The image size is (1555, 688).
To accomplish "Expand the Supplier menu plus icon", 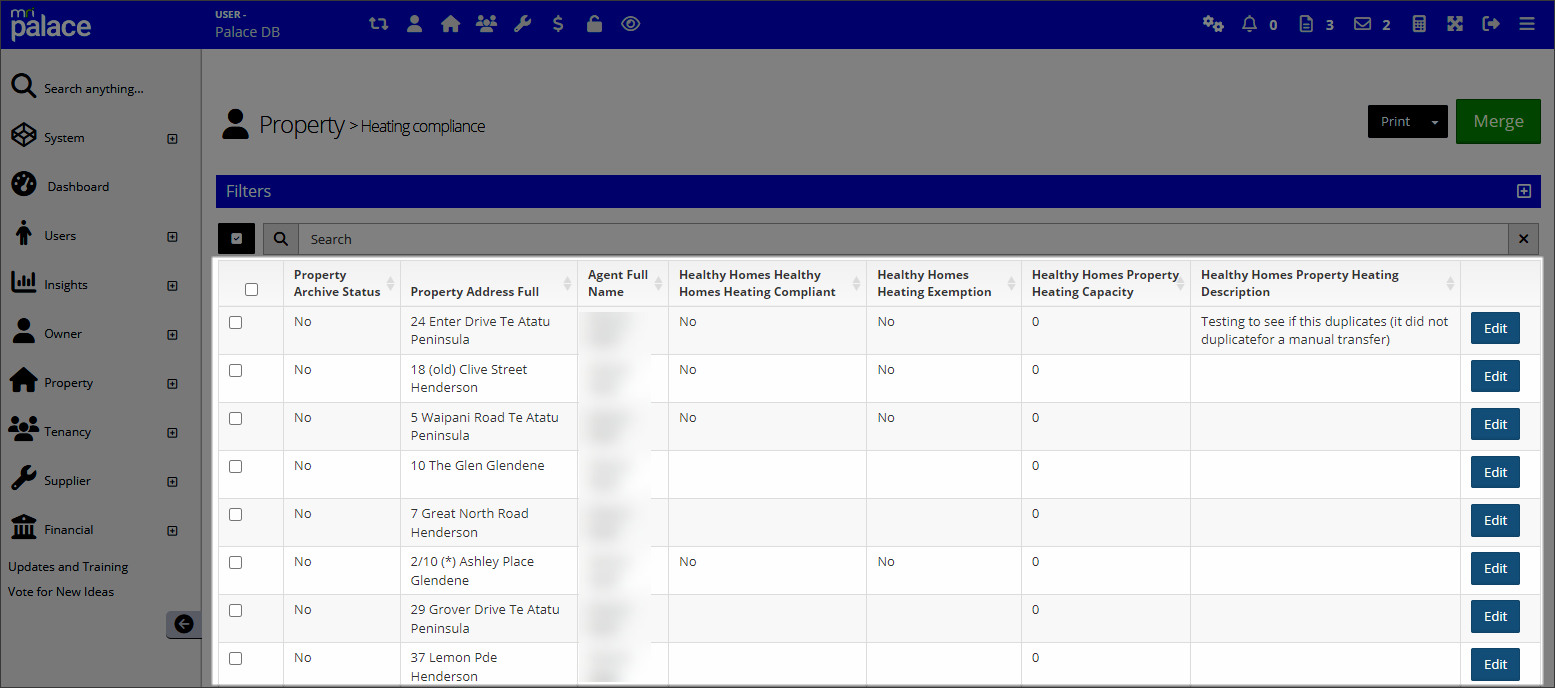I will point(172,482).
